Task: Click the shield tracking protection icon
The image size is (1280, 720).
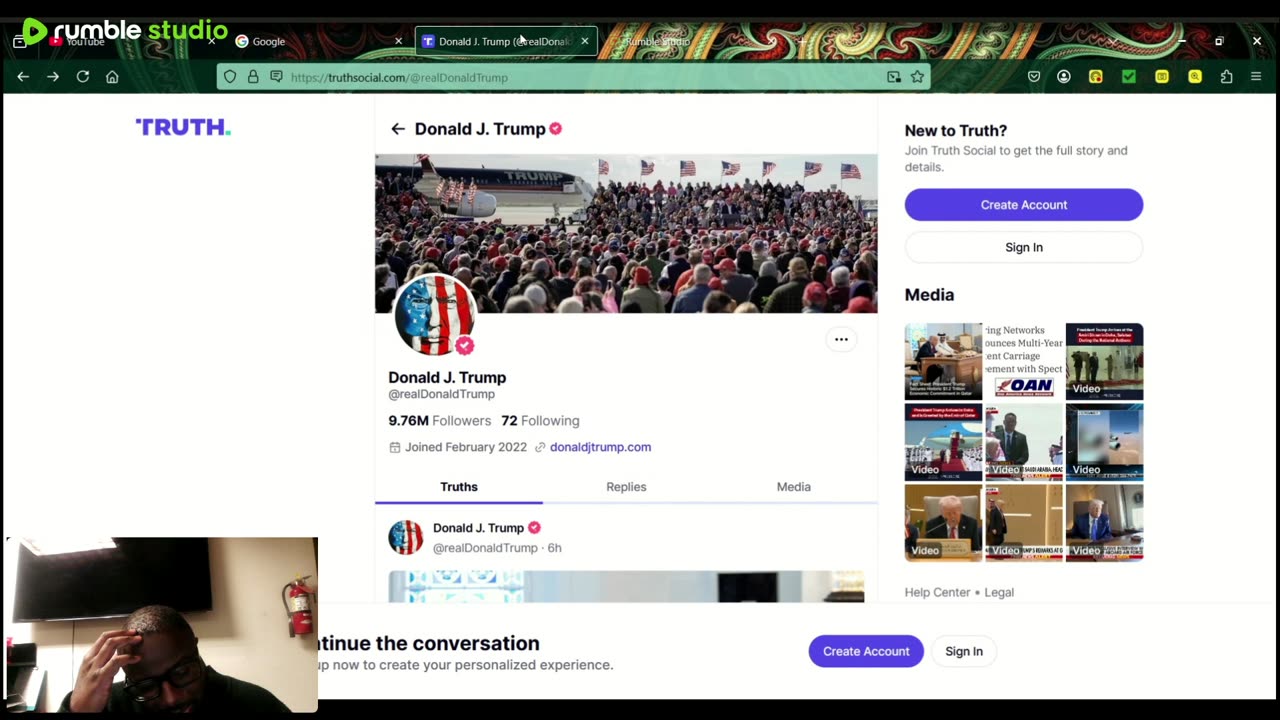Action: click(x=230, y=77)
